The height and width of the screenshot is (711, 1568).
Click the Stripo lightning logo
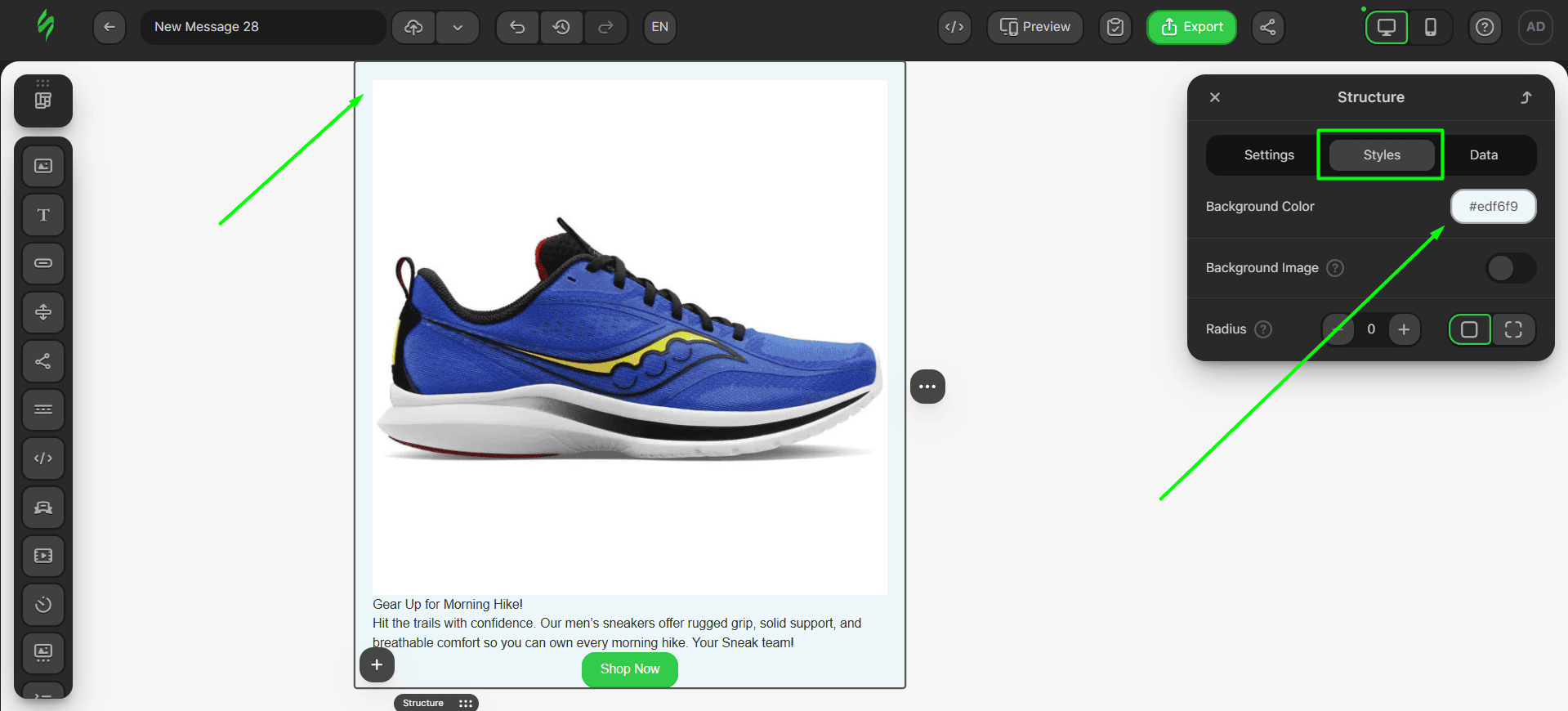point(46,26)
